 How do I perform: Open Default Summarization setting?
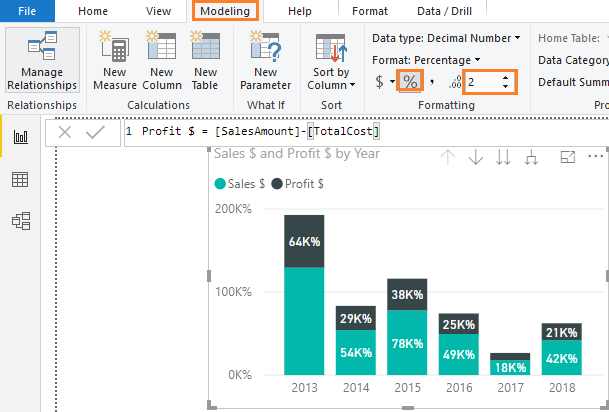pyautogui.click(x=573, y=82)
